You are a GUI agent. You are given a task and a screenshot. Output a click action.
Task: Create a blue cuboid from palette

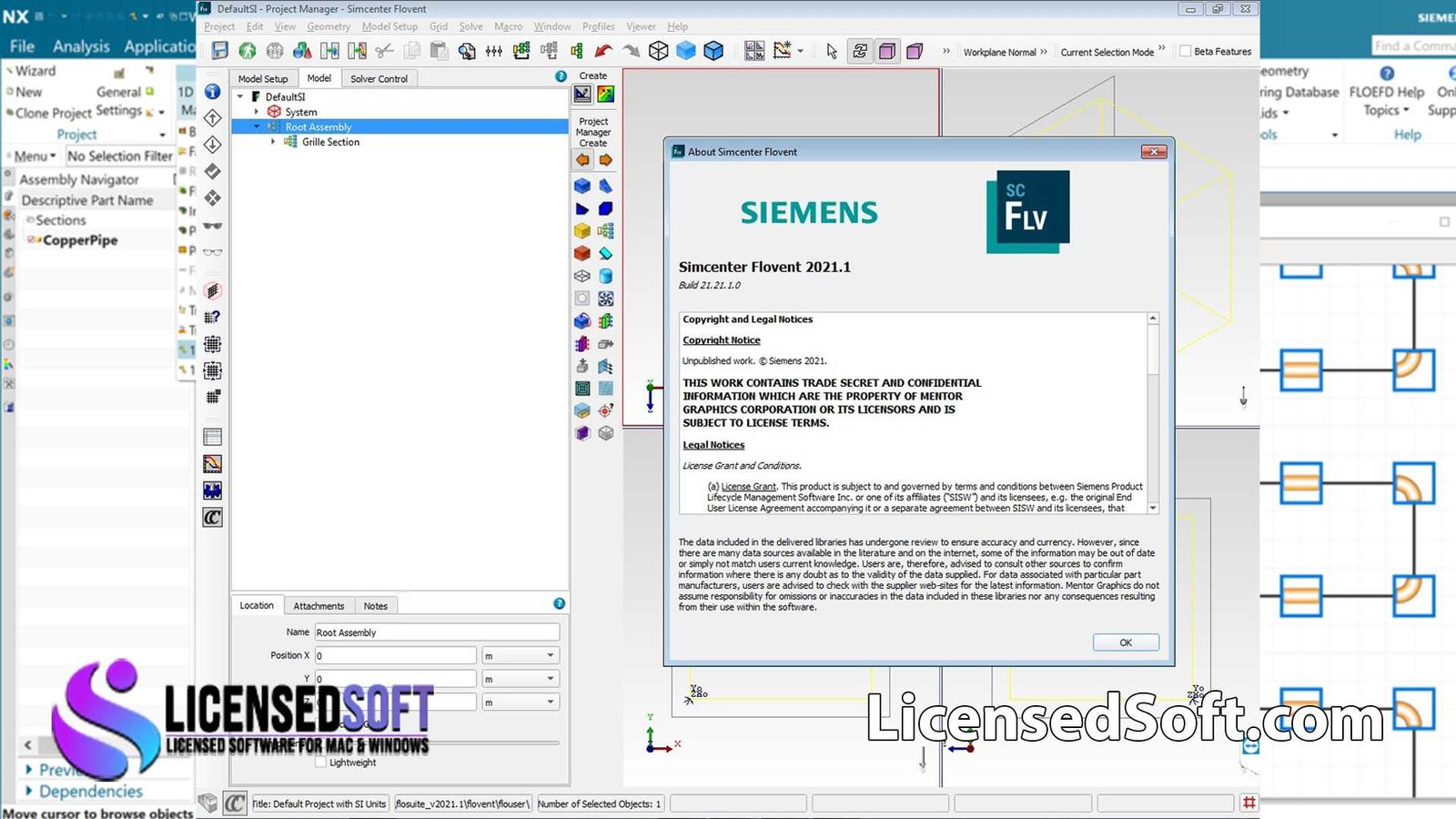[x=582, y=186]
